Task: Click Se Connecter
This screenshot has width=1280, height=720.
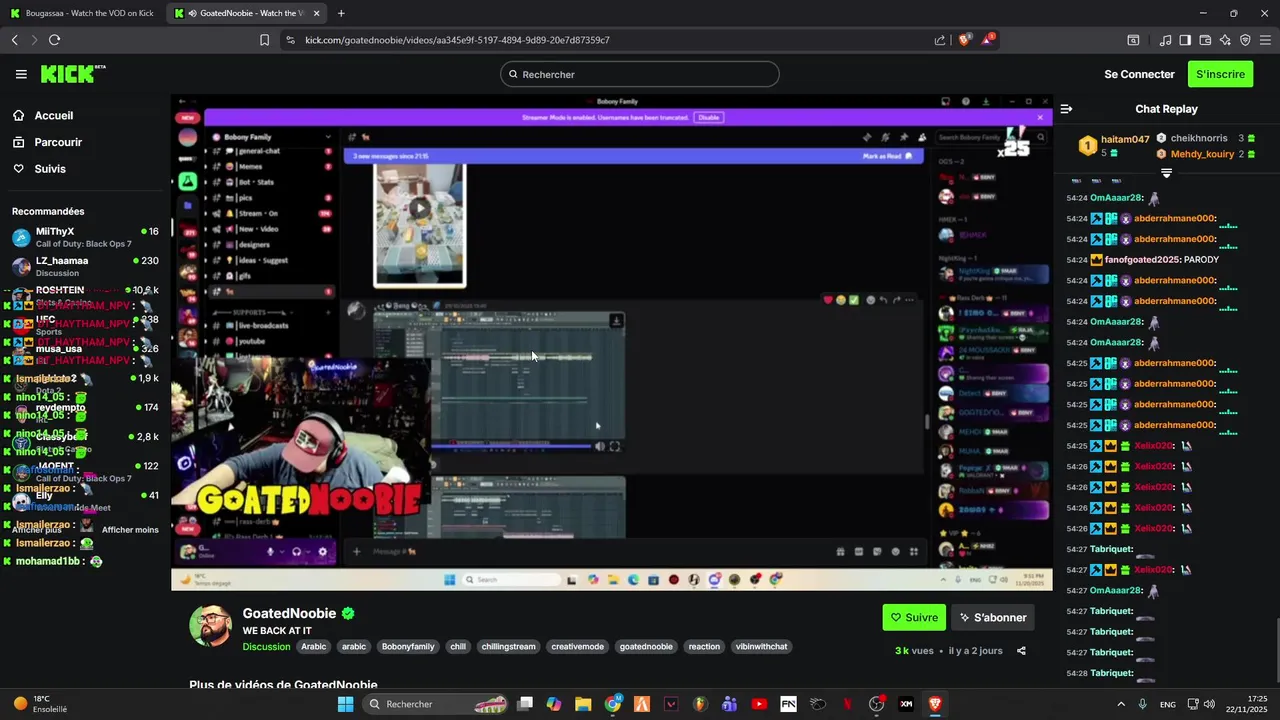Action: [1139, 74]
